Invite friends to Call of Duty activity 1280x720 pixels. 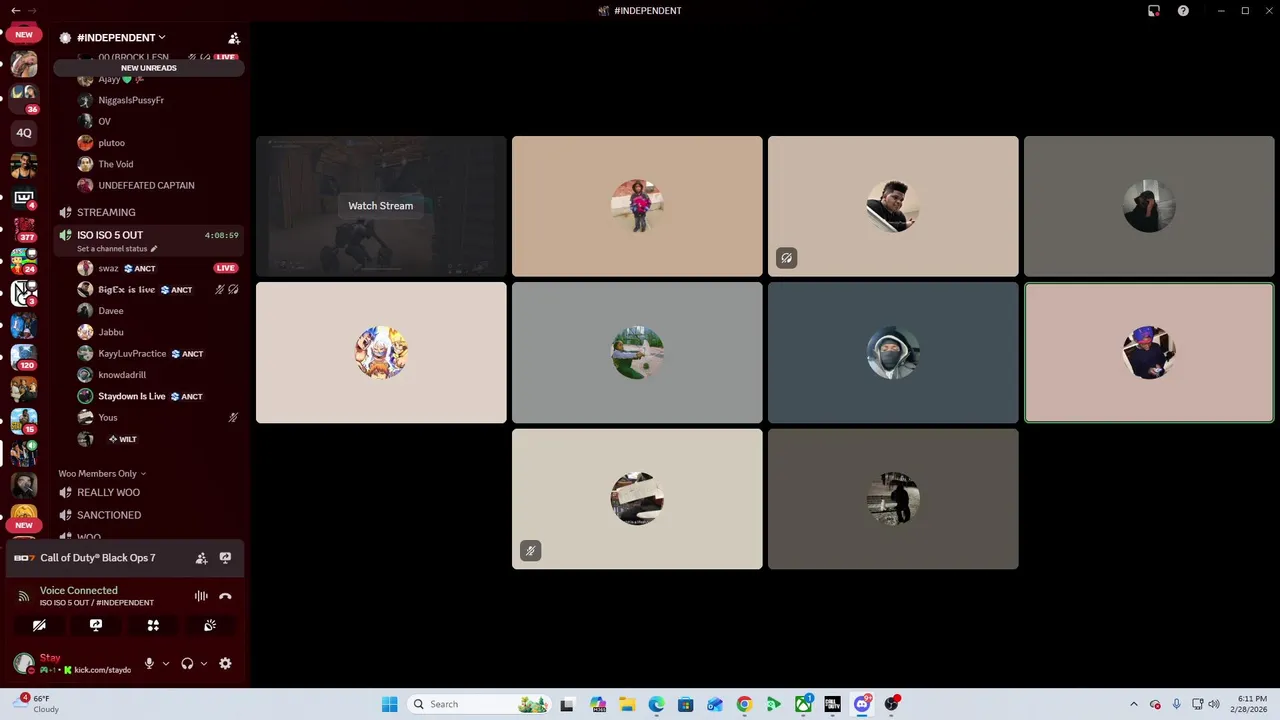[201, 558]
